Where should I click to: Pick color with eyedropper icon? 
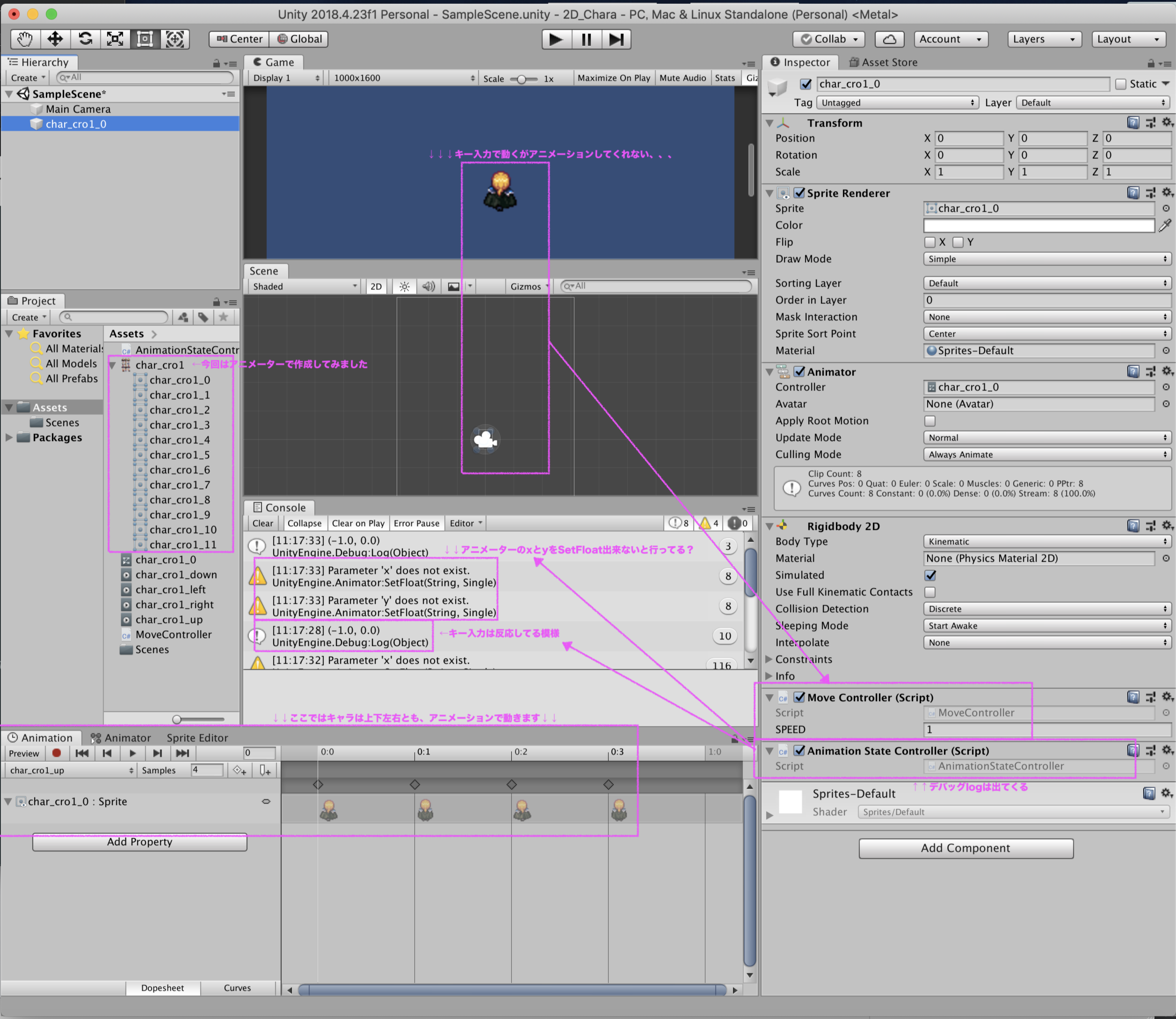[1165, 225]
